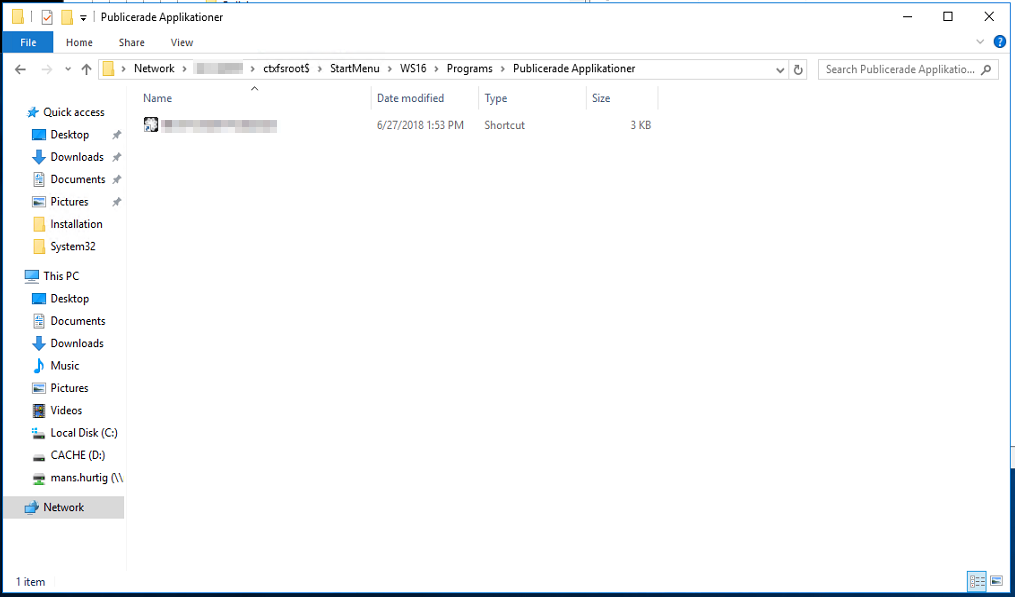
Task: Sort by Date modified column header
Action: (x=410, y=98)
